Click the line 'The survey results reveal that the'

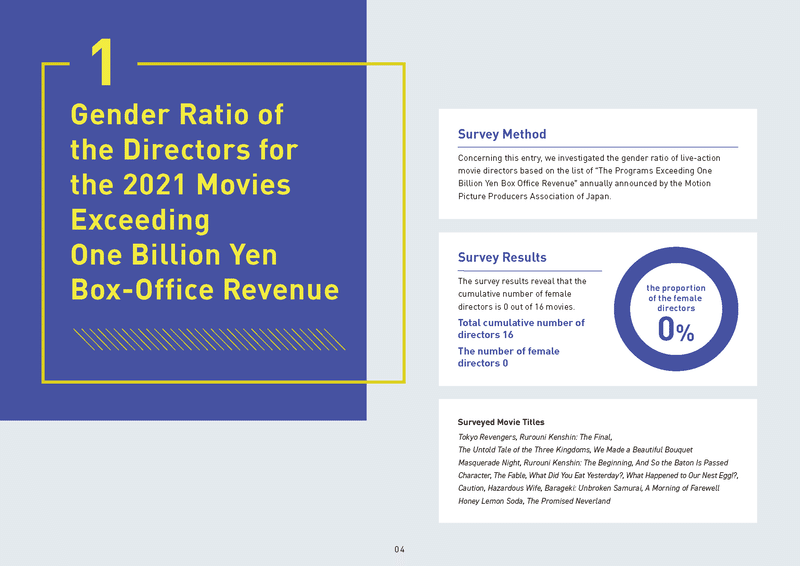click(522, 281)
